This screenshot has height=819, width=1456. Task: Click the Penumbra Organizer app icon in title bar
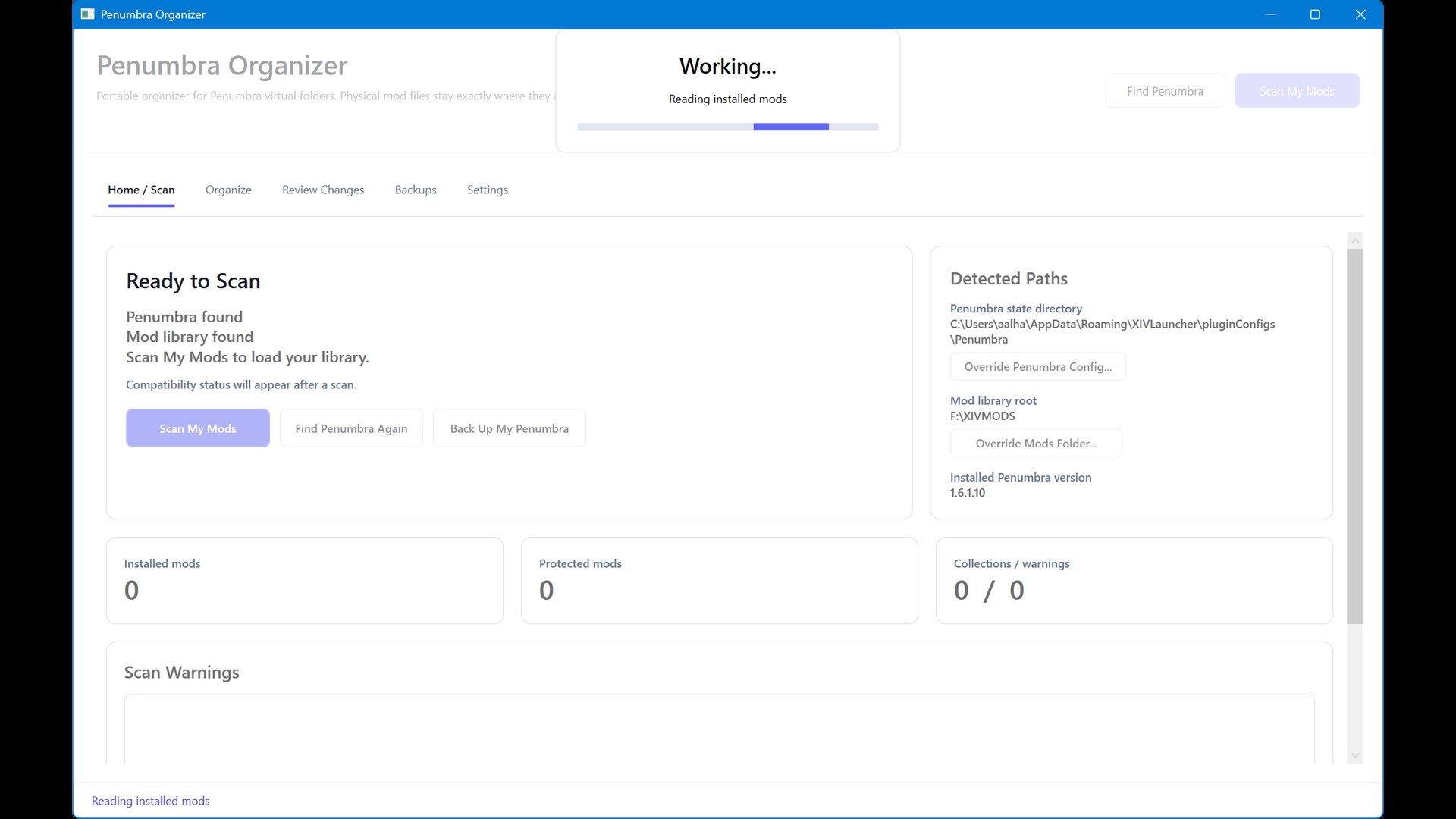pos(88,14)
